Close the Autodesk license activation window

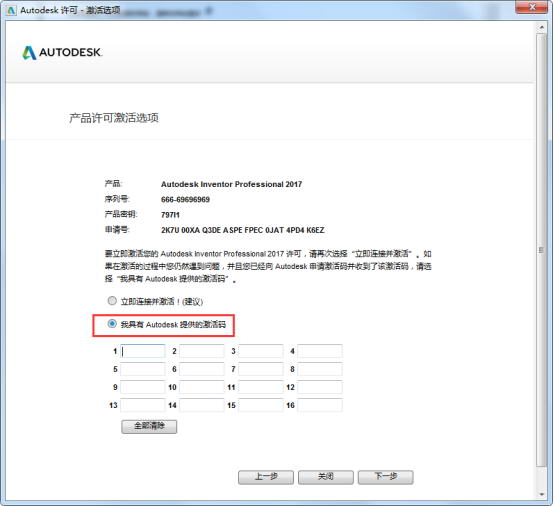(532, 7)
